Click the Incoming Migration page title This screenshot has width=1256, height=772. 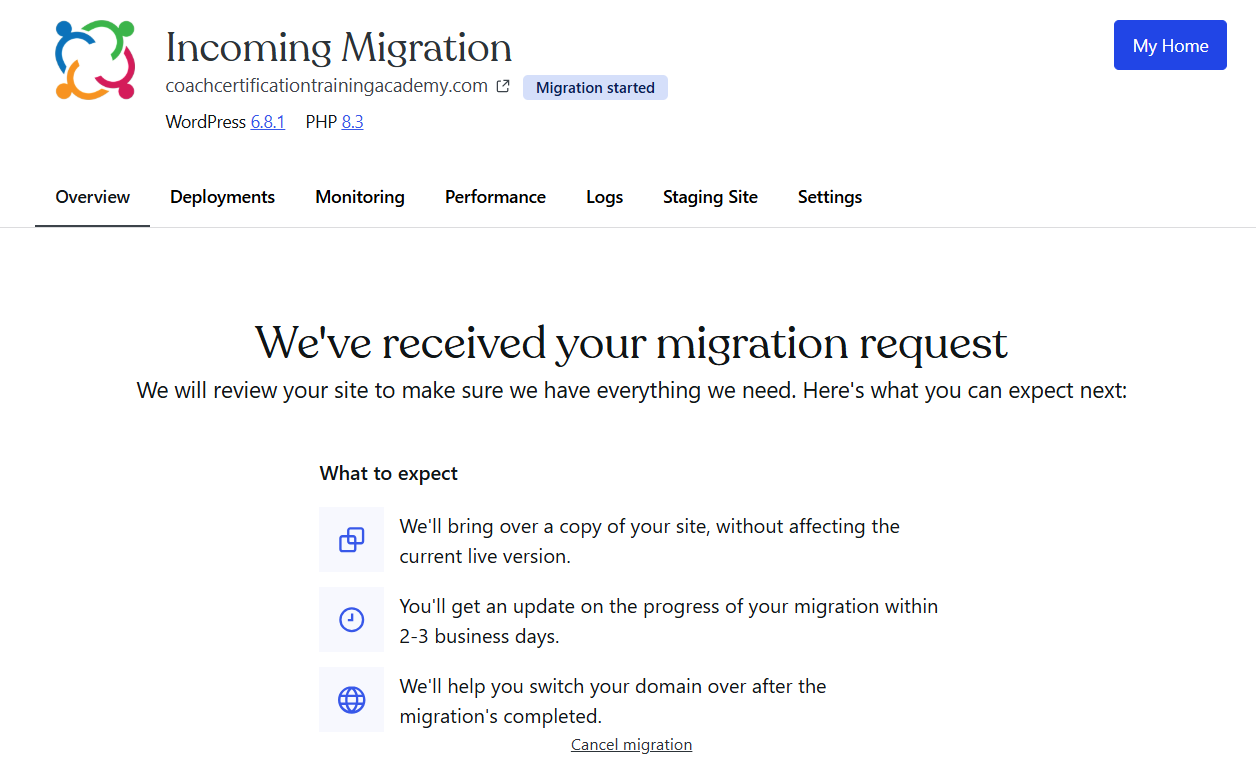[338, 47]
